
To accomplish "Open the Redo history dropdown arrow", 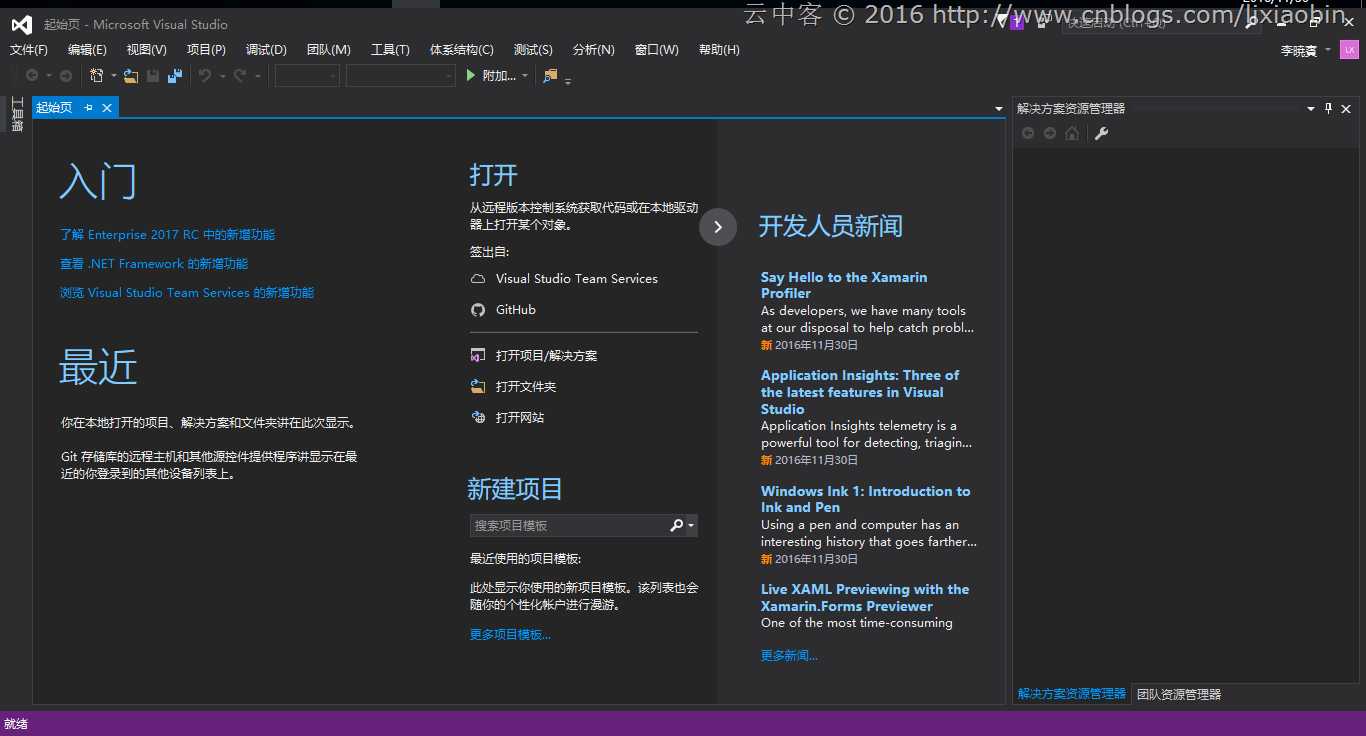I will (x=257, y=76).
